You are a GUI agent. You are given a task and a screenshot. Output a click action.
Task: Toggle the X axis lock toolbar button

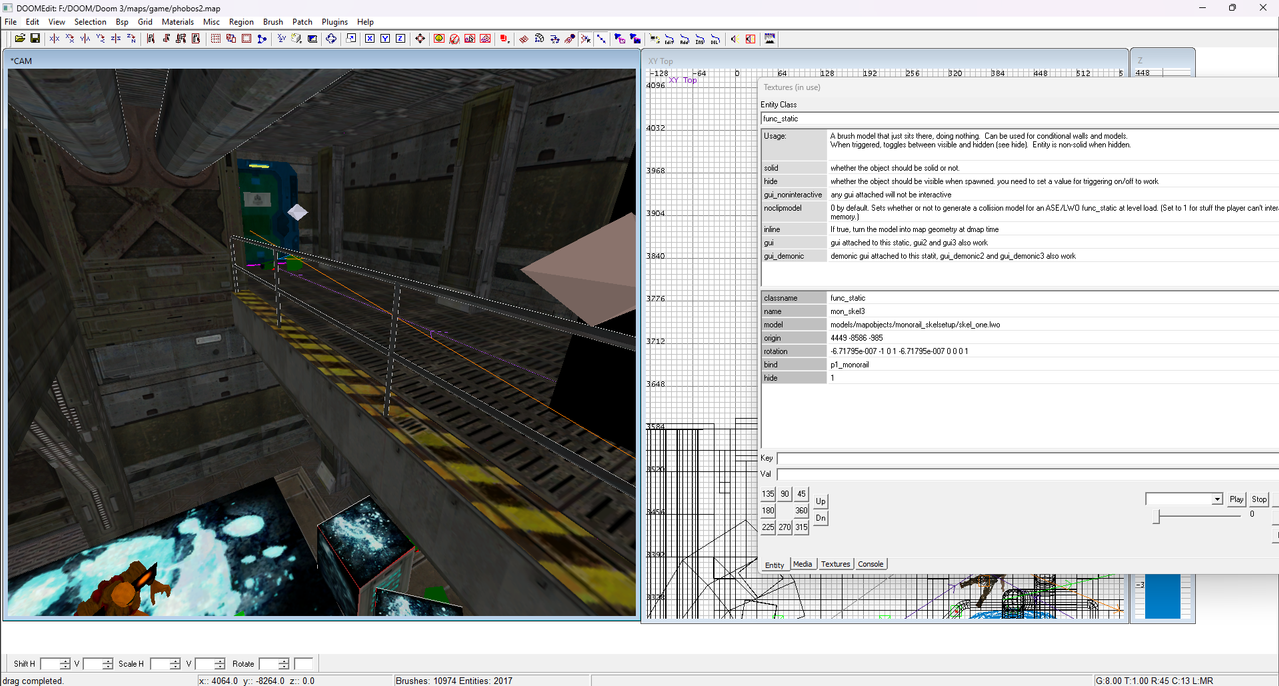(x=370, y=39)
